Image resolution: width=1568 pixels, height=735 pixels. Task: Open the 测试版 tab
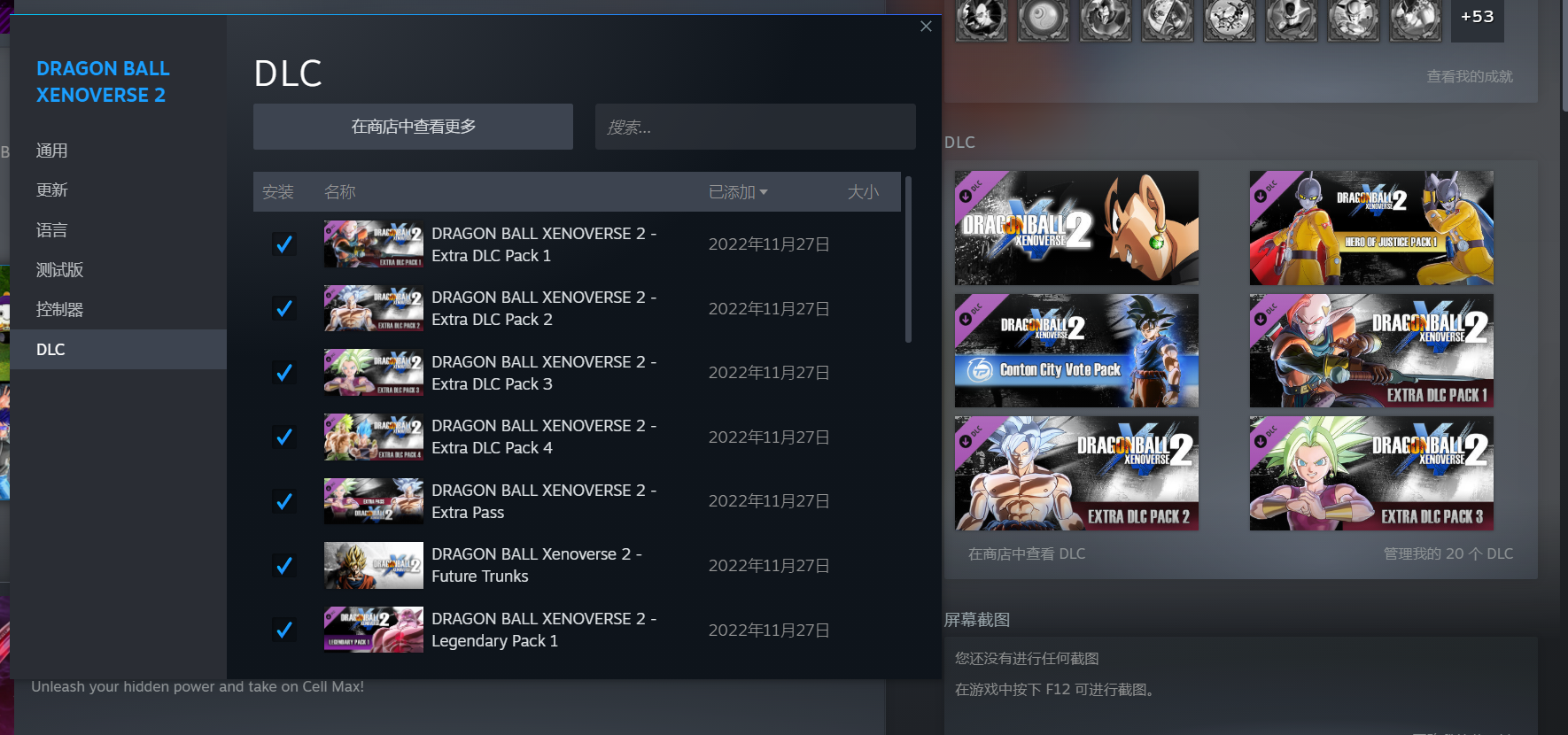(119, 270)
